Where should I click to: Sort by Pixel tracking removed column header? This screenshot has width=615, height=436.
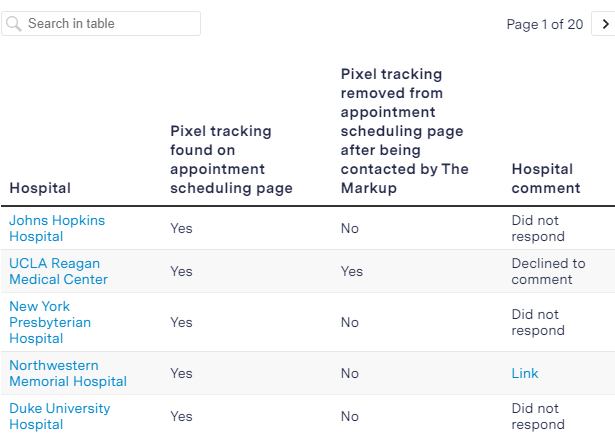tap(404, 131)
